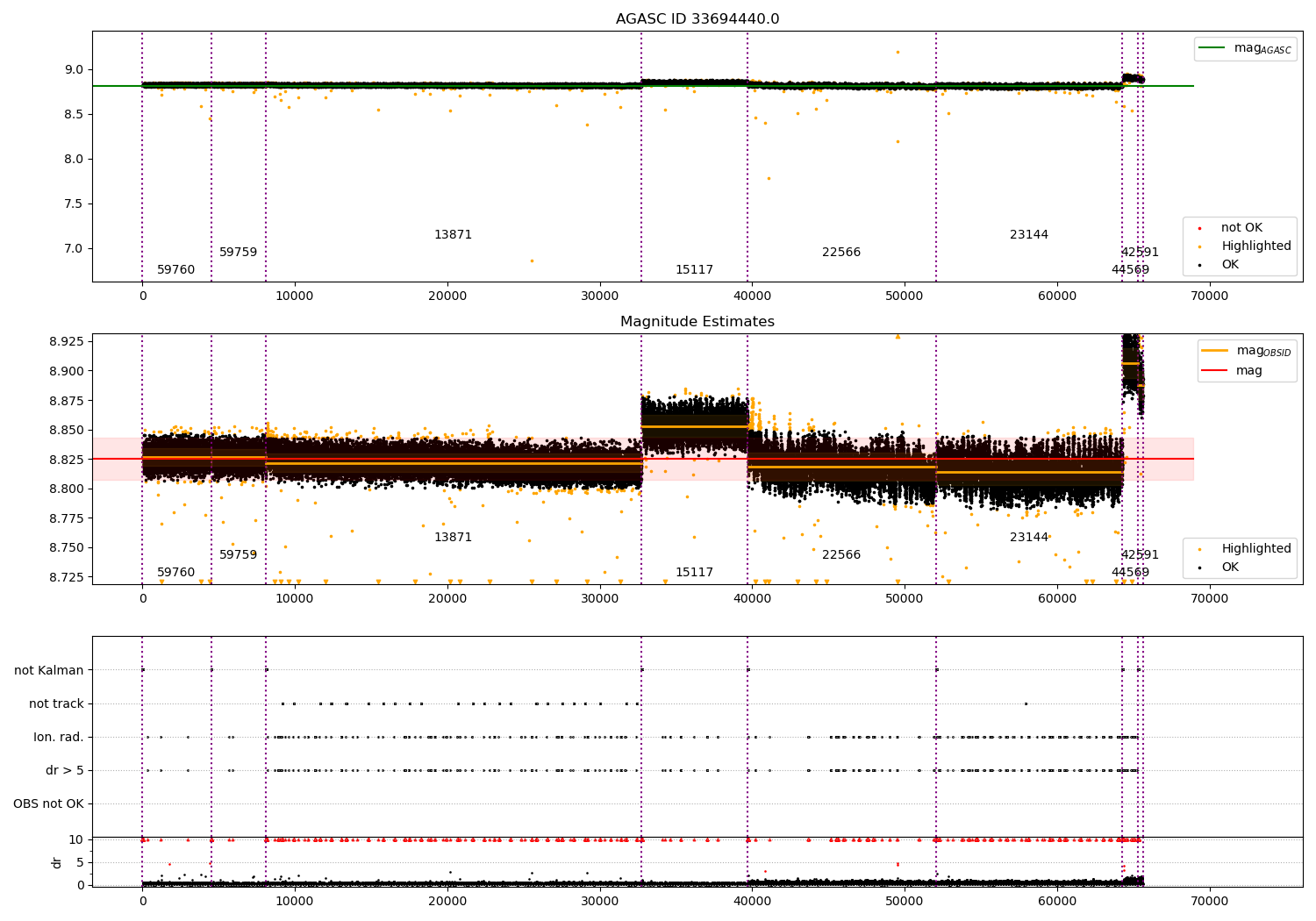Click the title "AGASC ID 33694440.0"
This screenshot has width=1316, height=921.
point(697,19)
